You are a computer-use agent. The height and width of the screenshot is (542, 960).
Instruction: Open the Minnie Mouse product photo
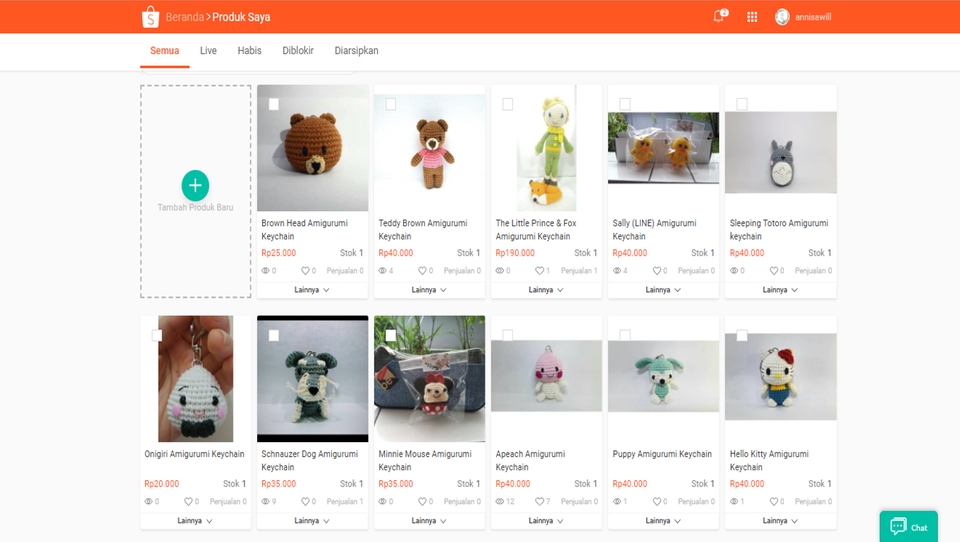click(429, 378)
